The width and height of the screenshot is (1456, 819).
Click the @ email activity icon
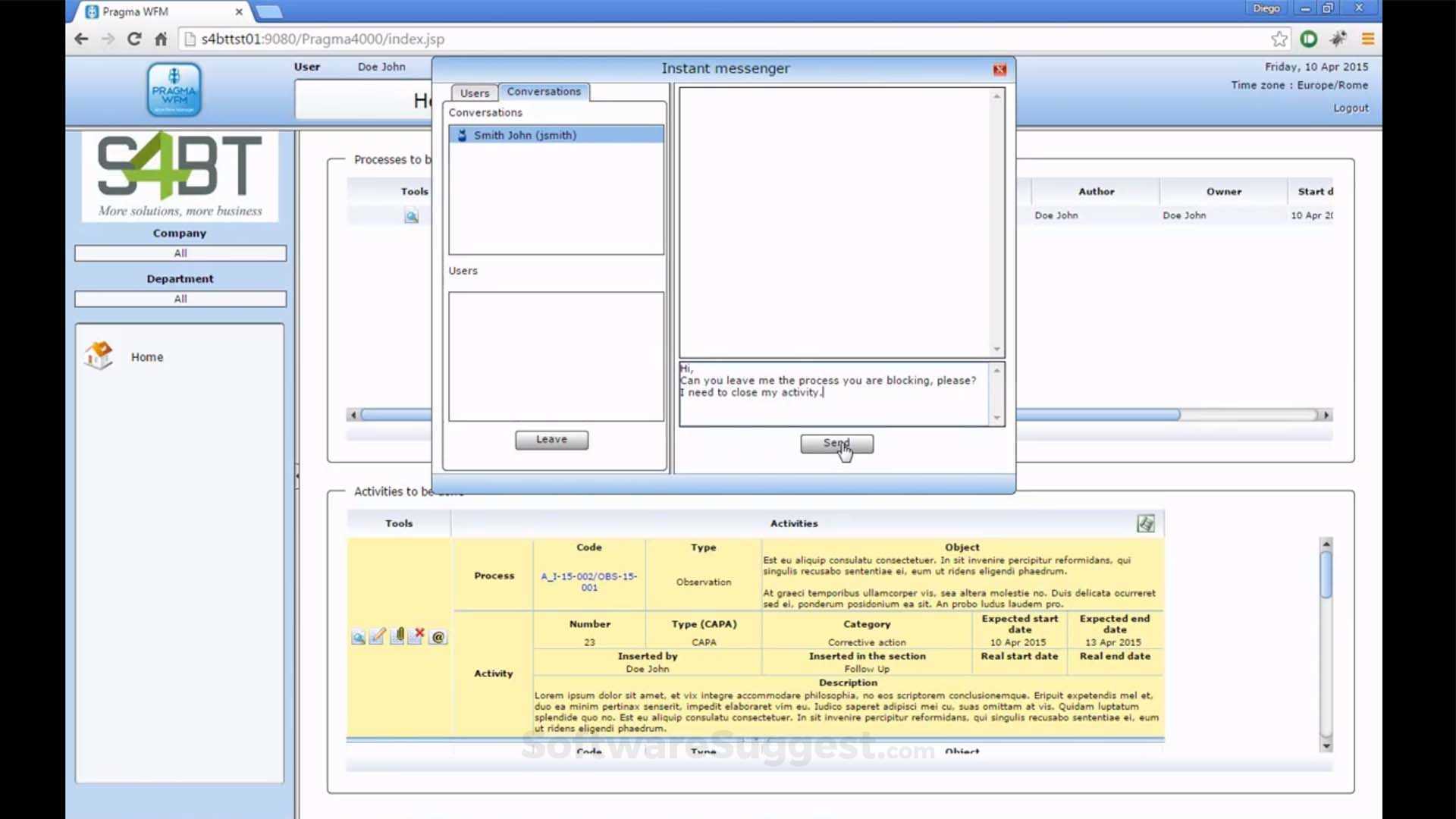[x=438, y=638]
